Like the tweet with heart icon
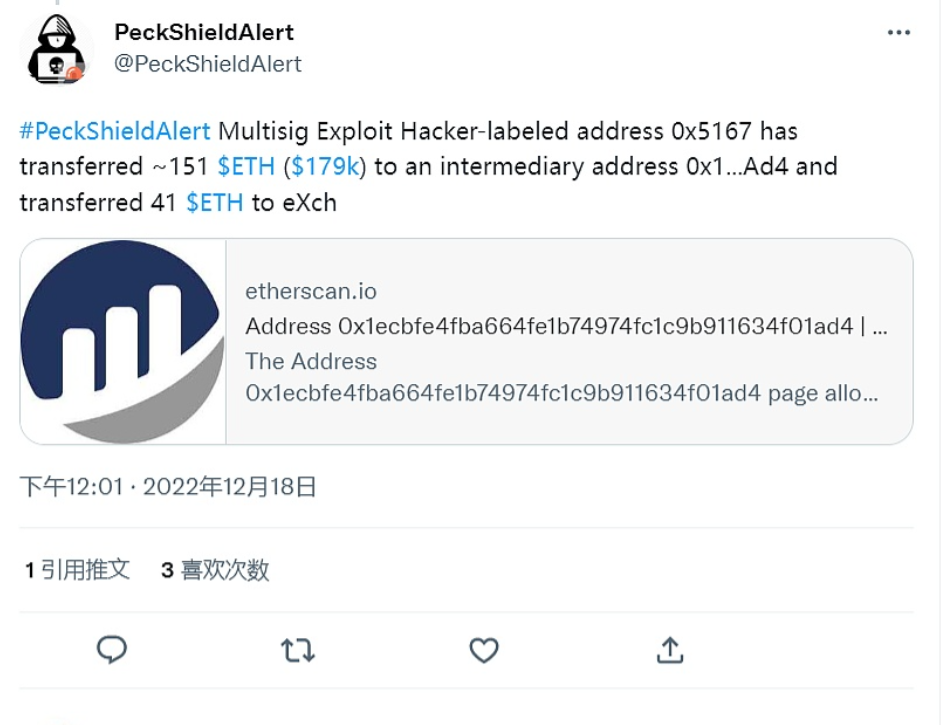 [x=484, y=651]
